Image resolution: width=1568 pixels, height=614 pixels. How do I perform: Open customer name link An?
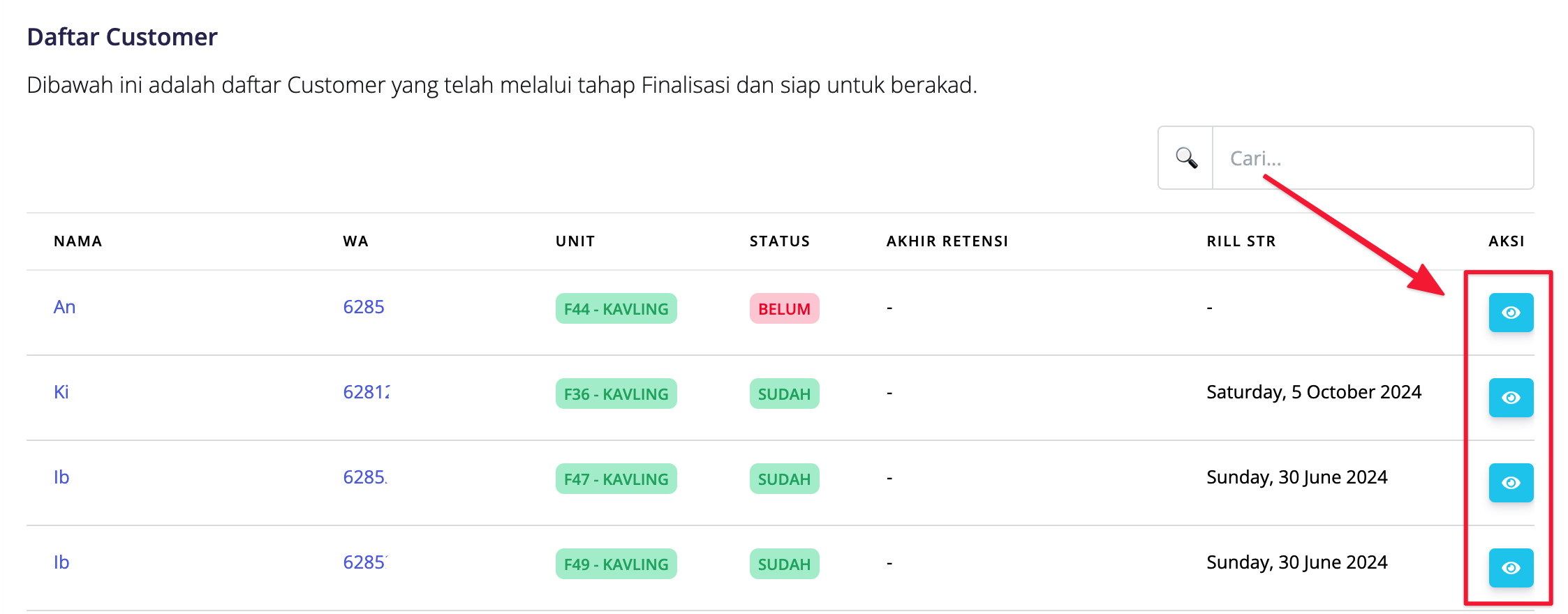[x=64, y=307]
